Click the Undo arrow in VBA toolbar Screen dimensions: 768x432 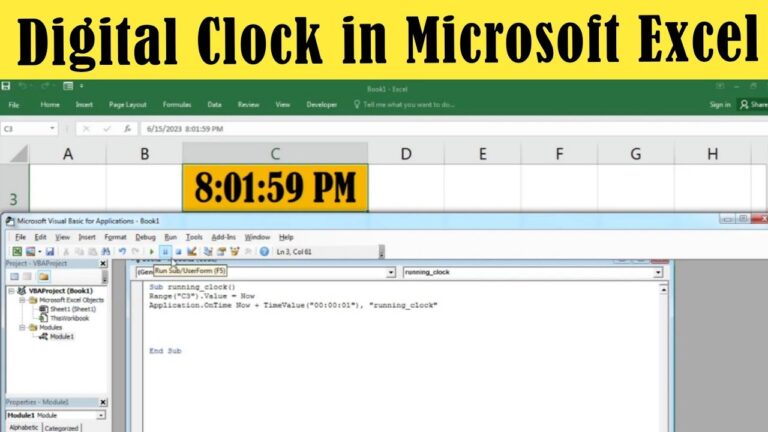122,252
